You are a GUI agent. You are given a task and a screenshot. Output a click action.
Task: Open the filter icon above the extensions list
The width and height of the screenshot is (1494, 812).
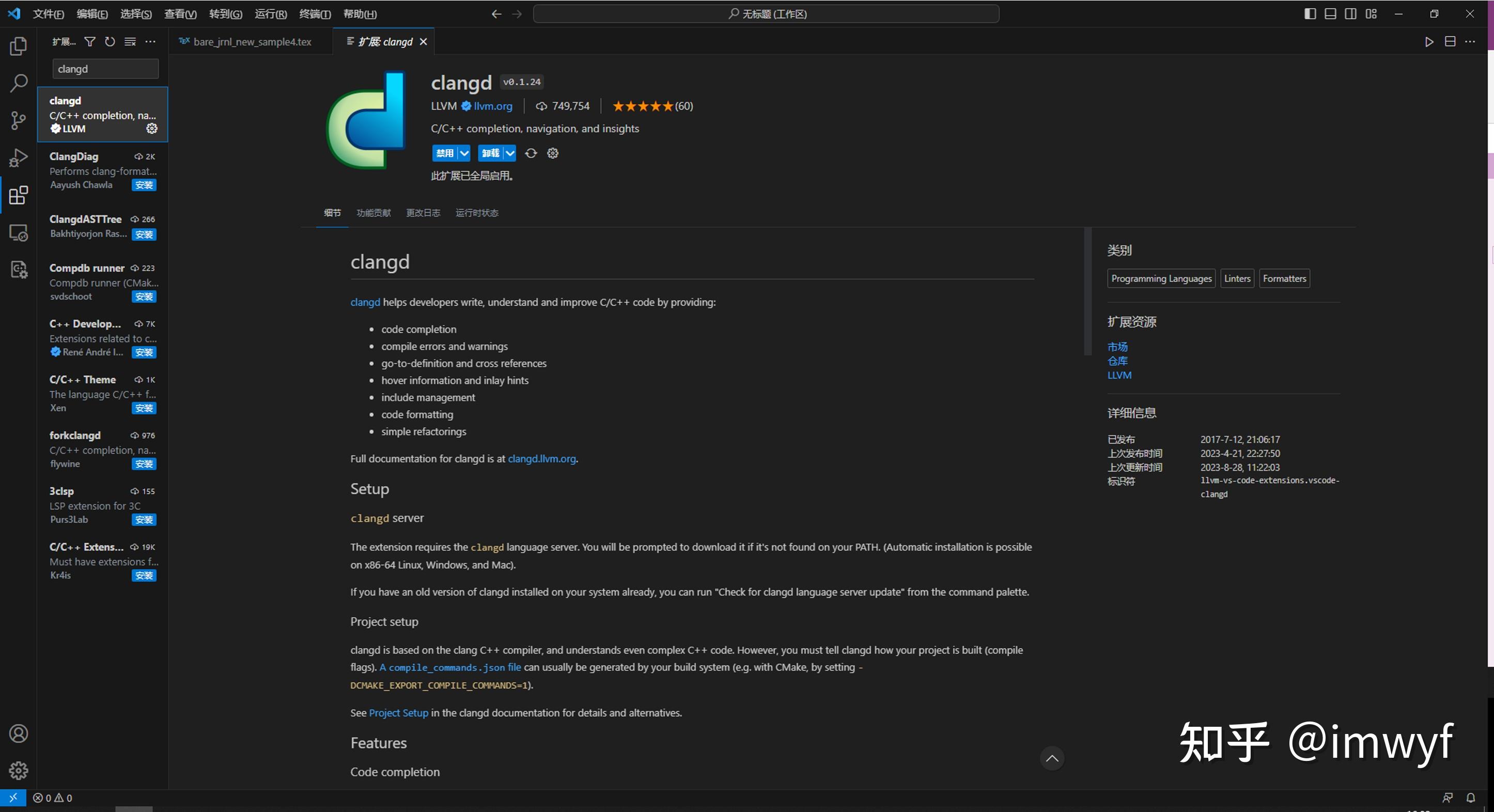click(x=90, y=41)
